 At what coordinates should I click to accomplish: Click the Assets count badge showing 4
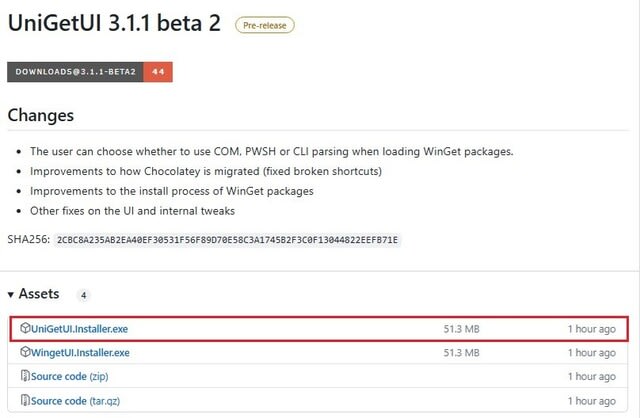(x=84, y=296)
